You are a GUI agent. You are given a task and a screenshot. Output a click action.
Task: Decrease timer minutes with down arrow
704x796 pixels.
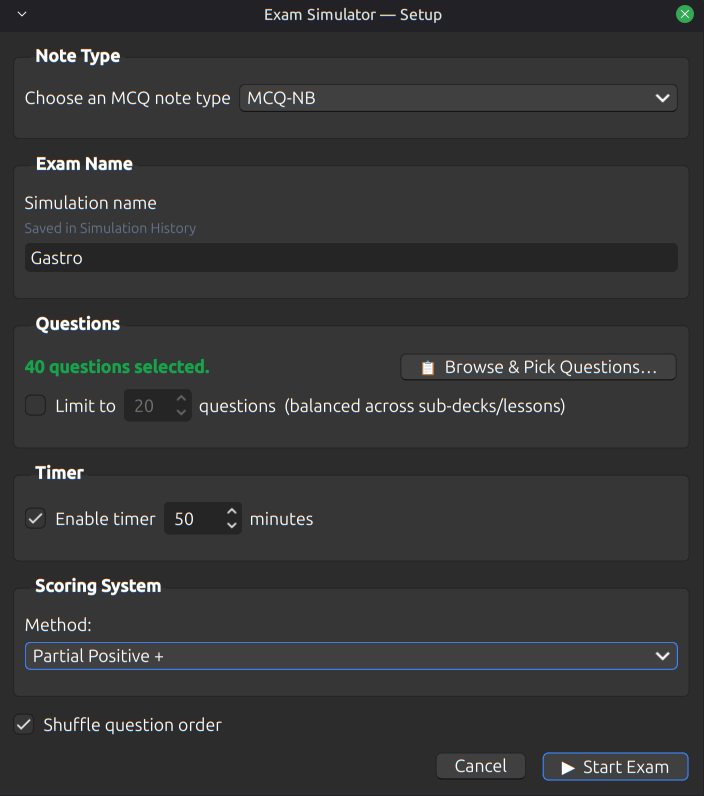[x=232, y=525]
